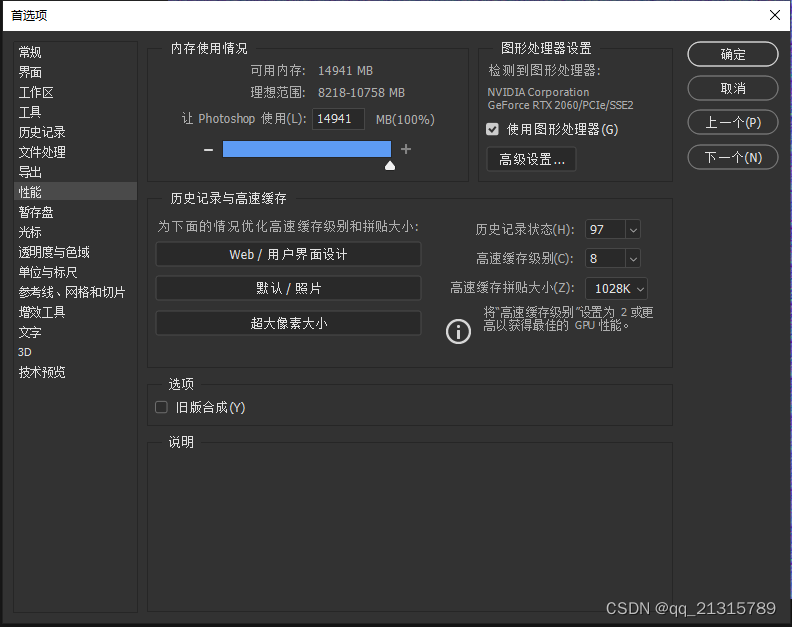
Task: Open the 单位与标尺 category
Action: [x=75, y=272]
